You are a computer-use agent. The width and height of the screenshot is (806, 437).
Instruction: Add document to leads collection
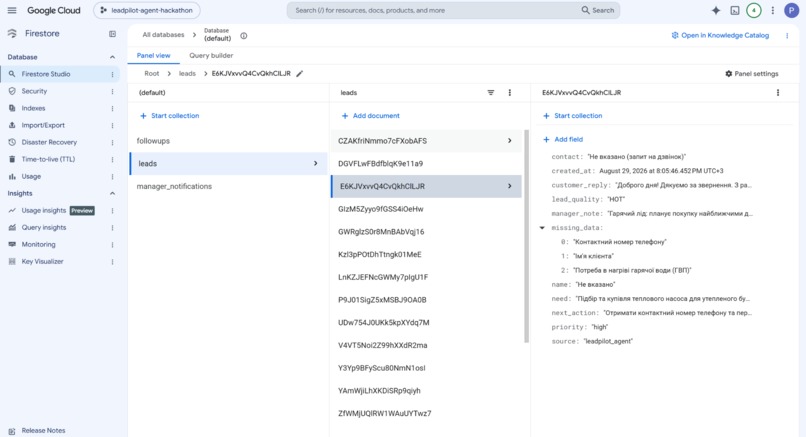(x=371, y=116)
